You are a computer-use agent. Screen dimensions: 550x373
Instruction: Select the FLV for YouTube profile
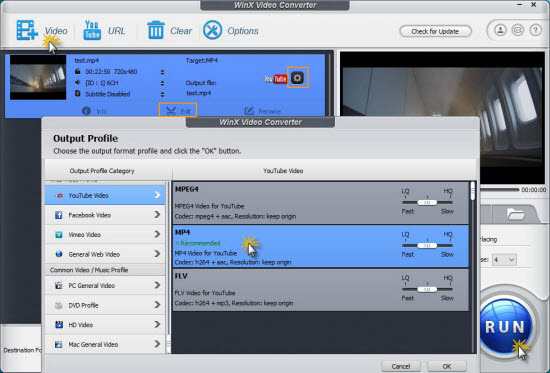point(321,289)
